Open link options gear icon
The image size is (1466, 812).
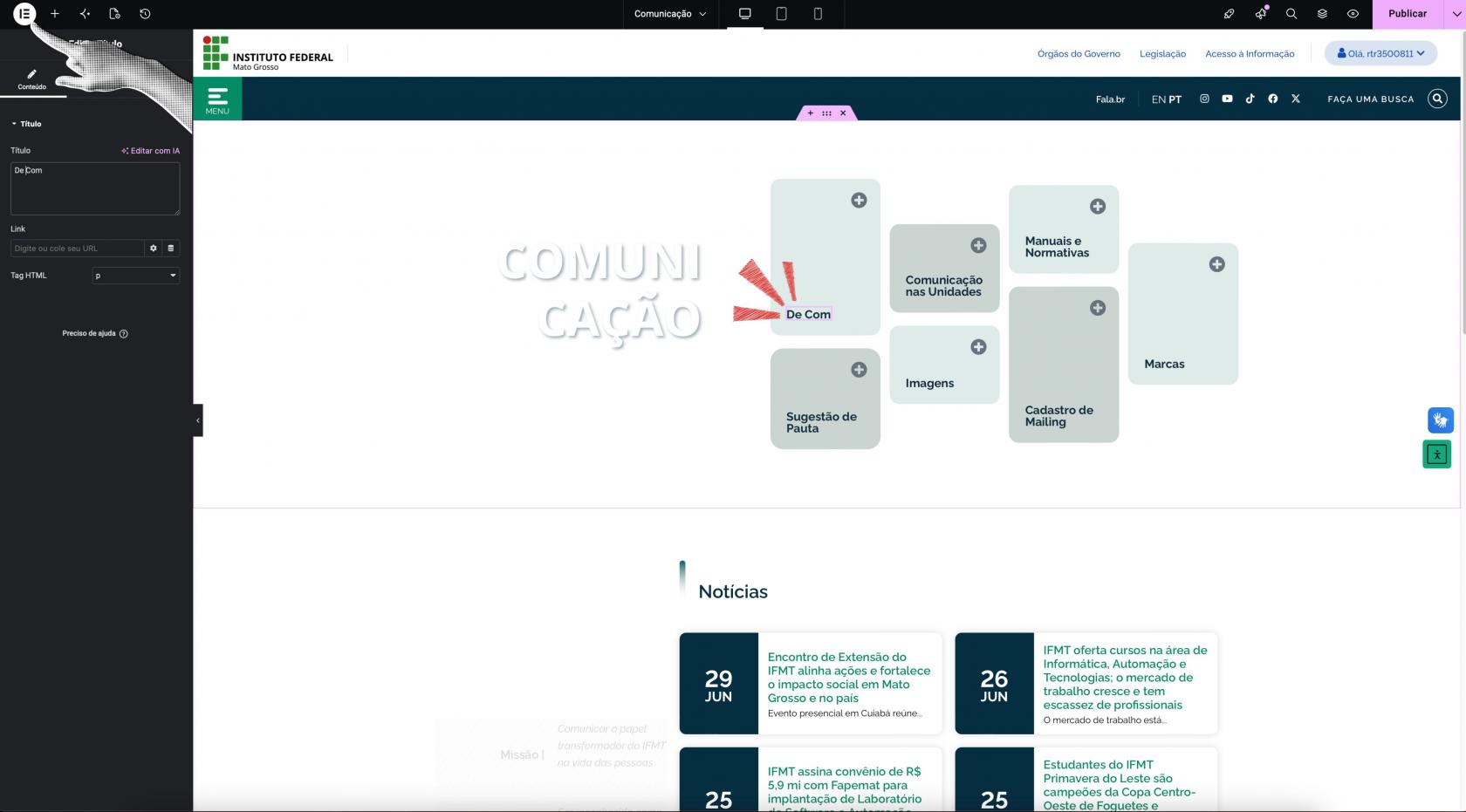(154, 249)
